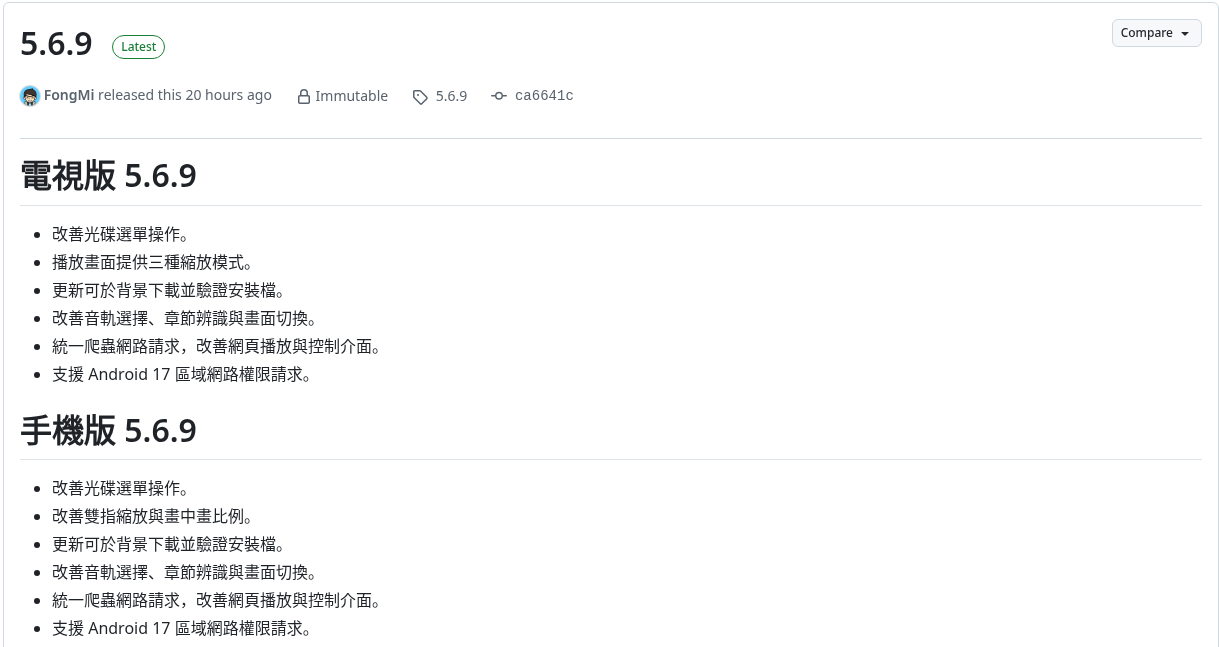Click 統一爬蟲網路請求 line under 電視版
1219x647 pixels.
(x=217, y=346)
